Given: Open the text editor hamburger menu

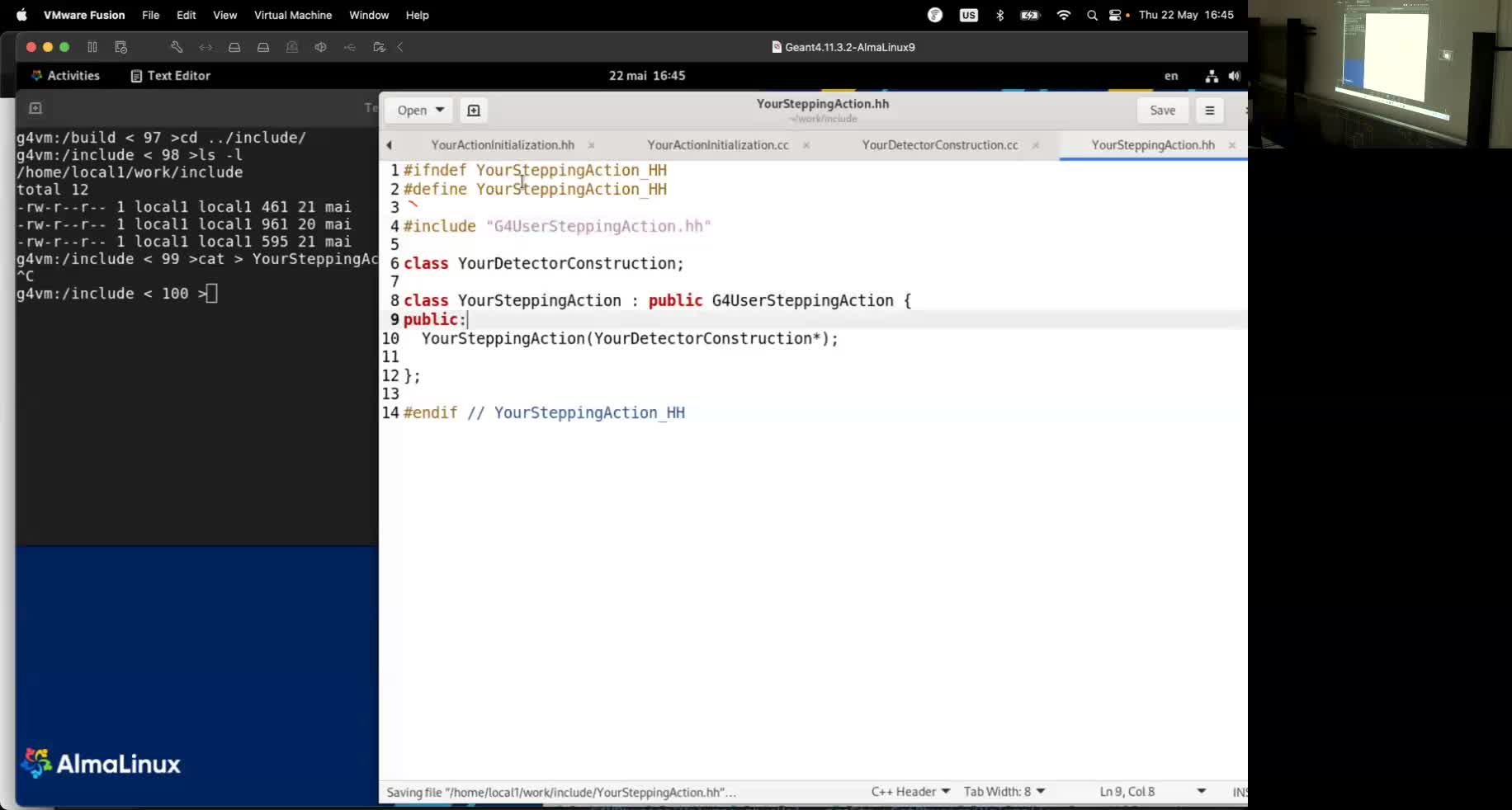Looking at the screenshot, I should (x=1210, y=111).
